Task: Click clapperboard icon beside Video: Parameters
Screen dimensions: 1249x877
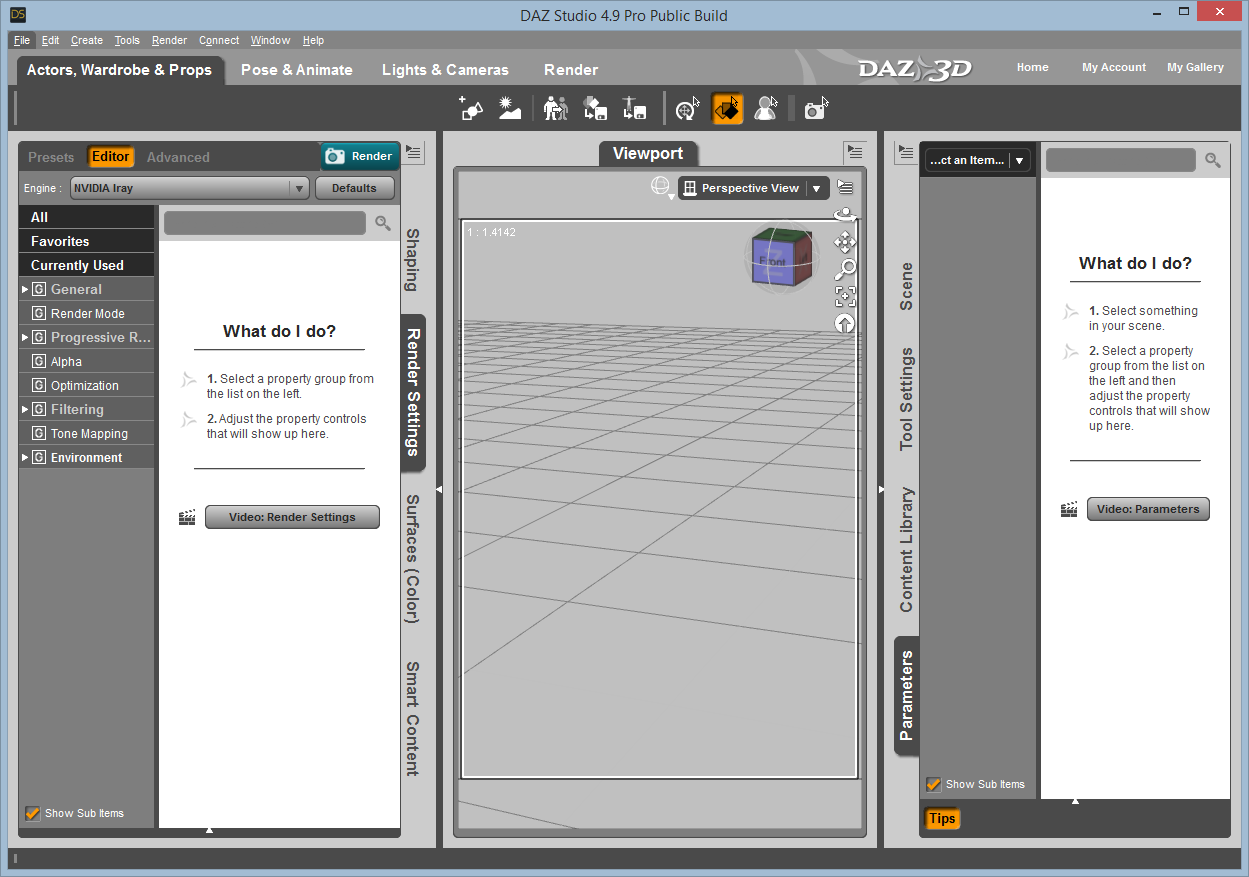Action: click(1069, 509)
